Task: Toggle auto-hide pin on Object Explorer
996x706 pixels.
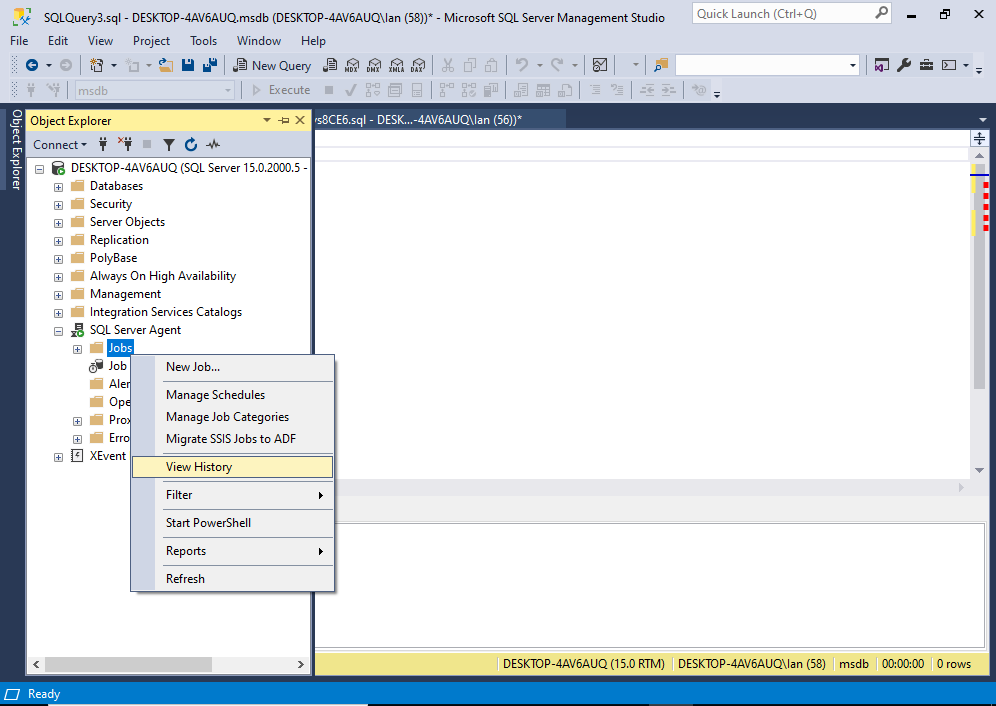Action: (284, 120)
